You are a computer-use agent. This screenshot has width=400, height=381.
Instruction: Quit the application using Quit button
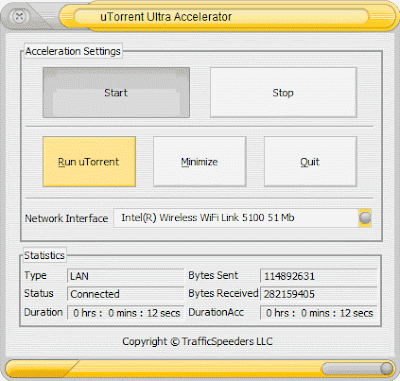tap(310, 162)
